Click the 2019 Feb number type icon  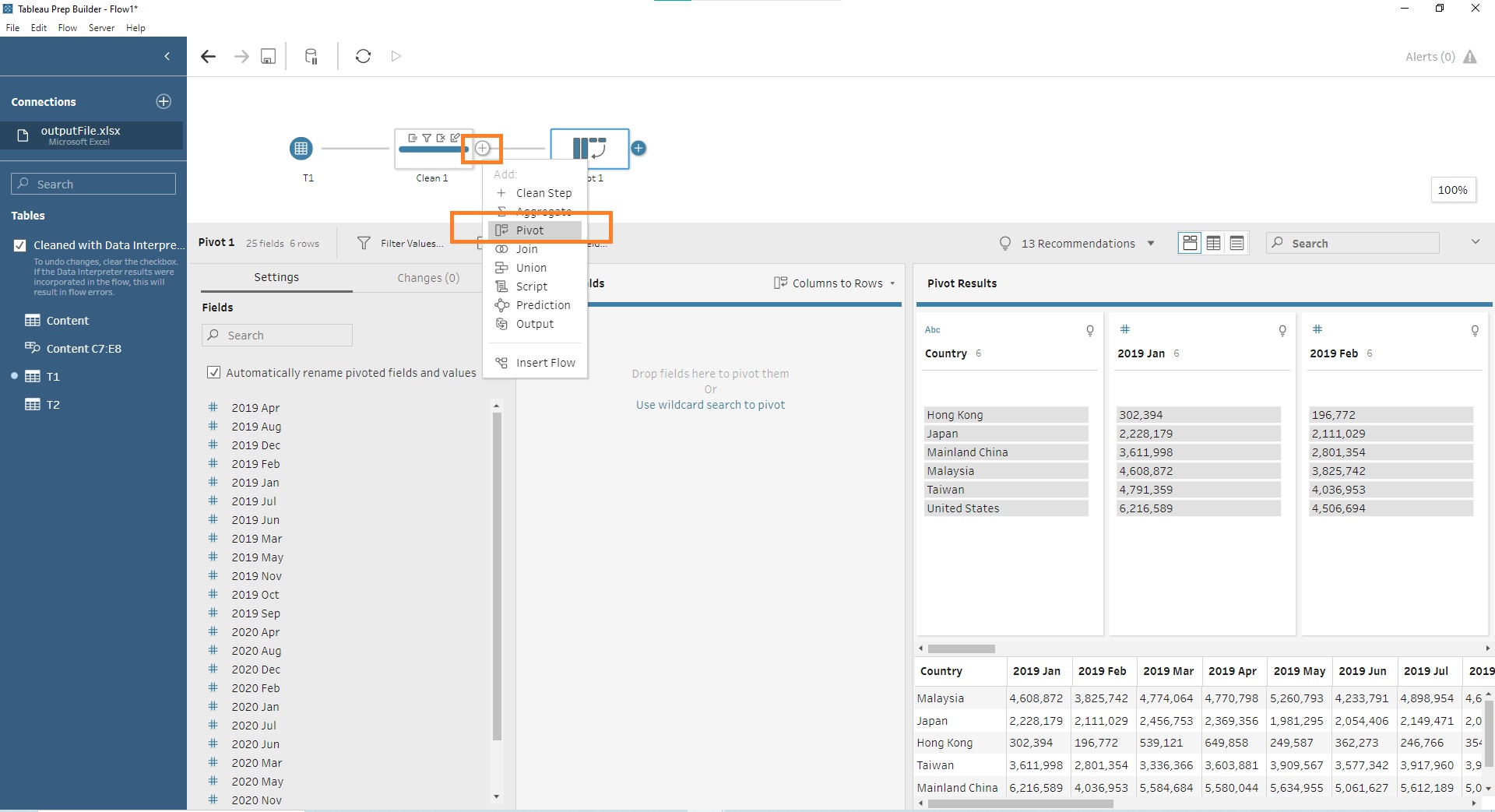tap(1317, 329)
